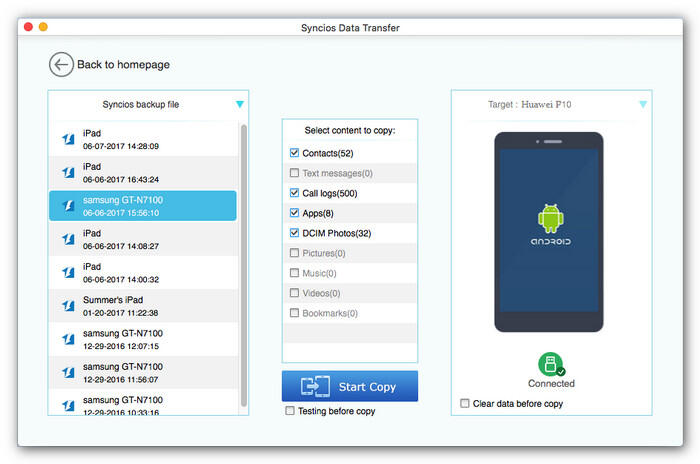Enable Testing before copy checkbox
This screenshot has width=700, height=464.
290,410
